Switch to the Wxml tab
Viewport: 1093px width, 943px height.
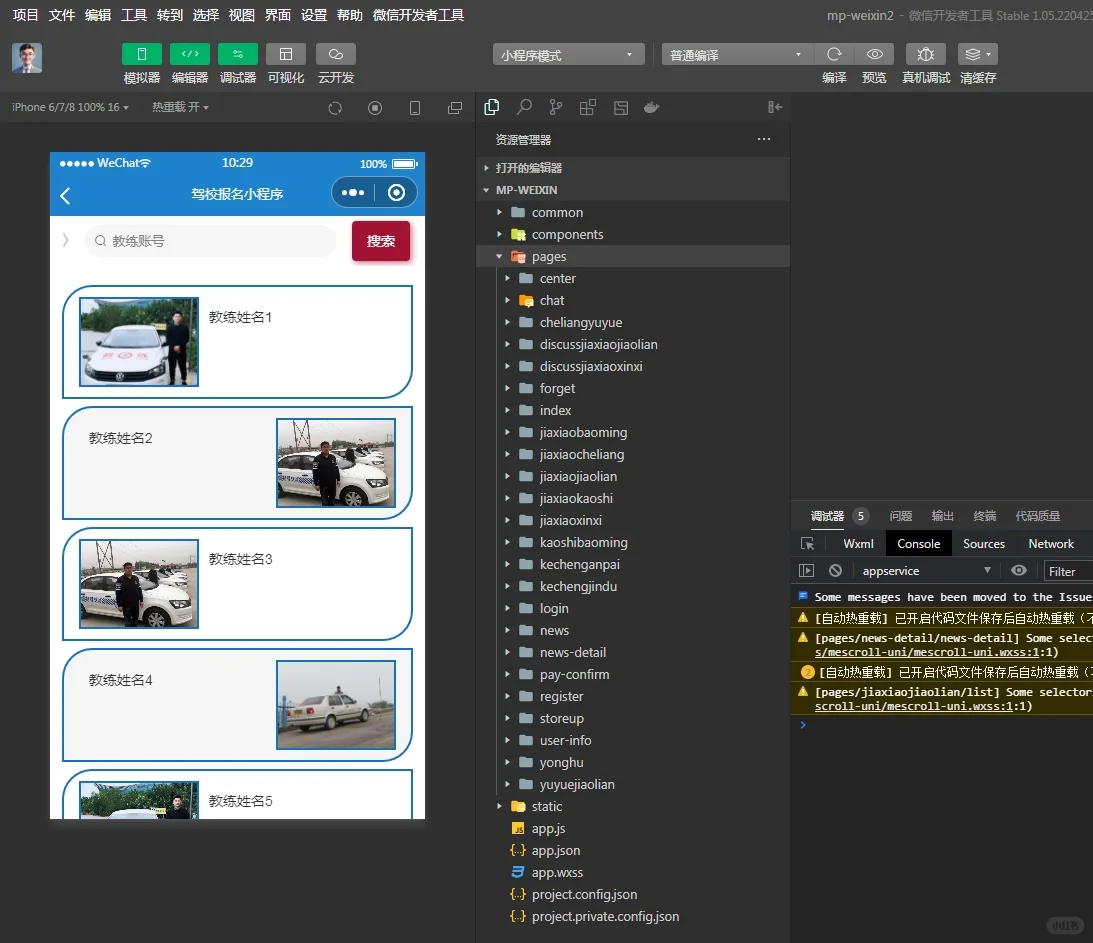(x=858, y=544)
